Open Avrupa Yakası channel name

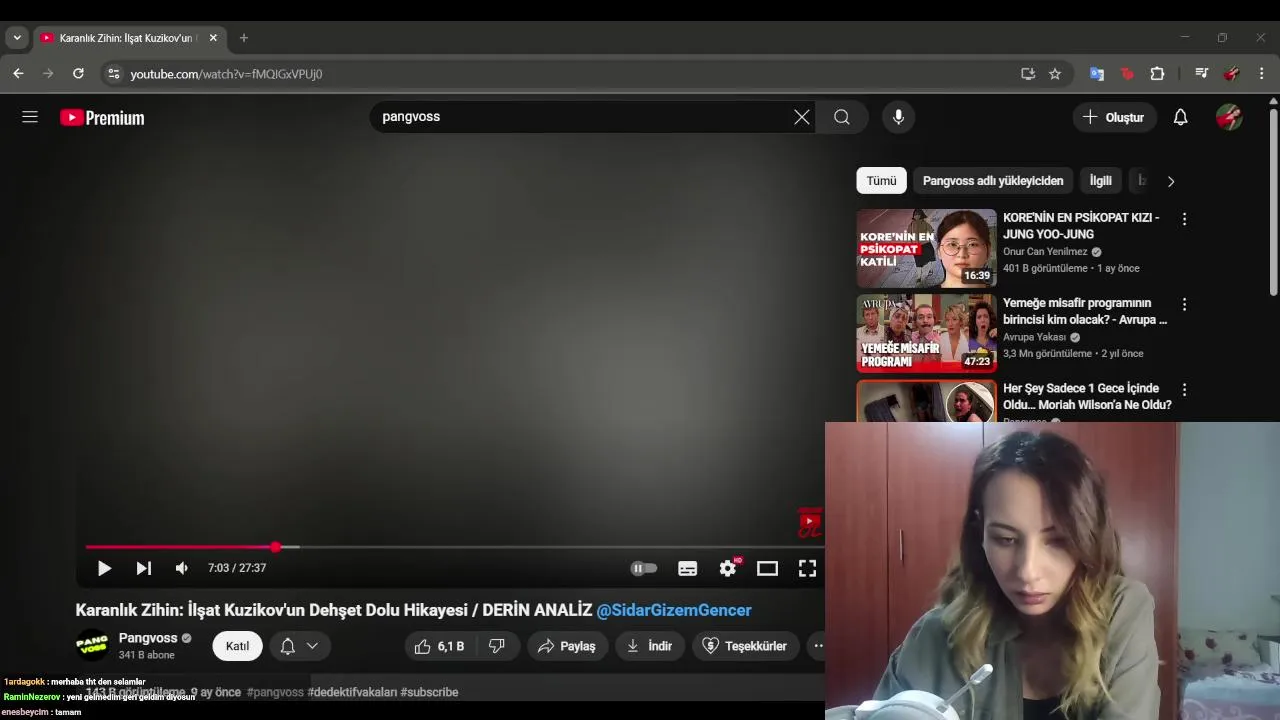pyautogui.click(x=1034, y=337)
